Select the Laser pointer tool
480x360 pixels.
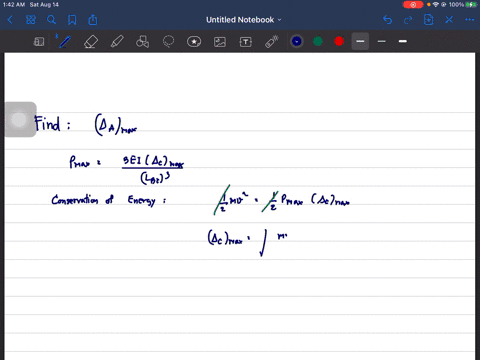272,42
